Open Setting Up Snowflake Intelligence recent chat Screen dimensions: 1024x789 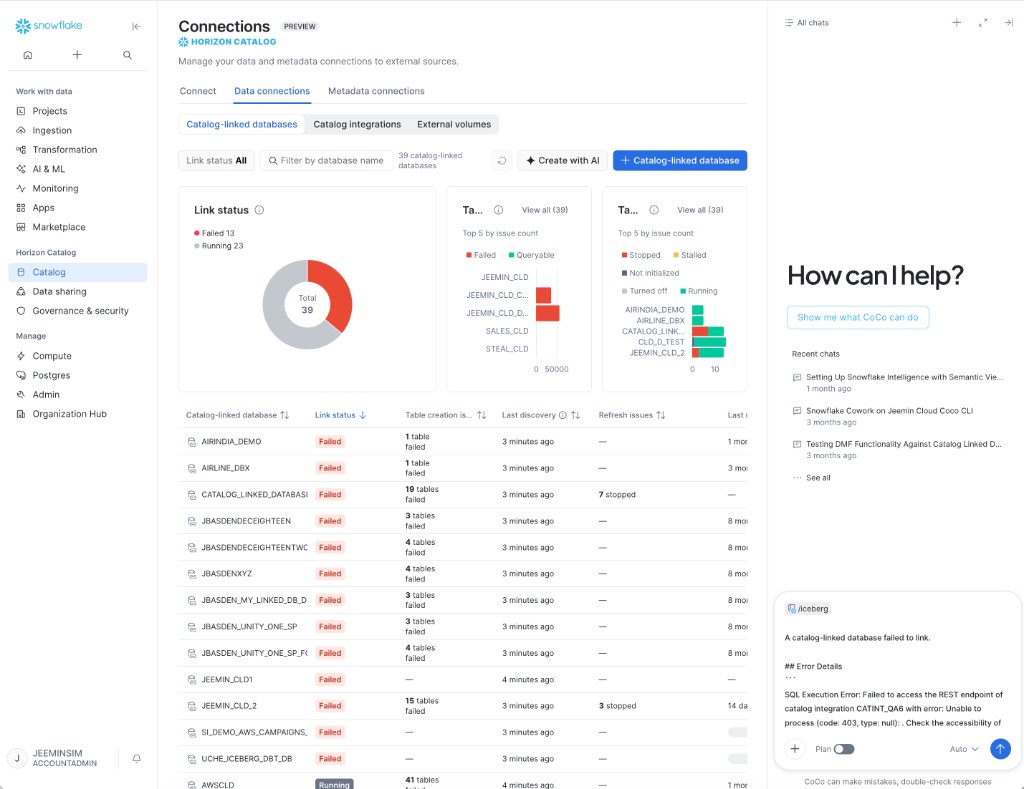[898, 383]
